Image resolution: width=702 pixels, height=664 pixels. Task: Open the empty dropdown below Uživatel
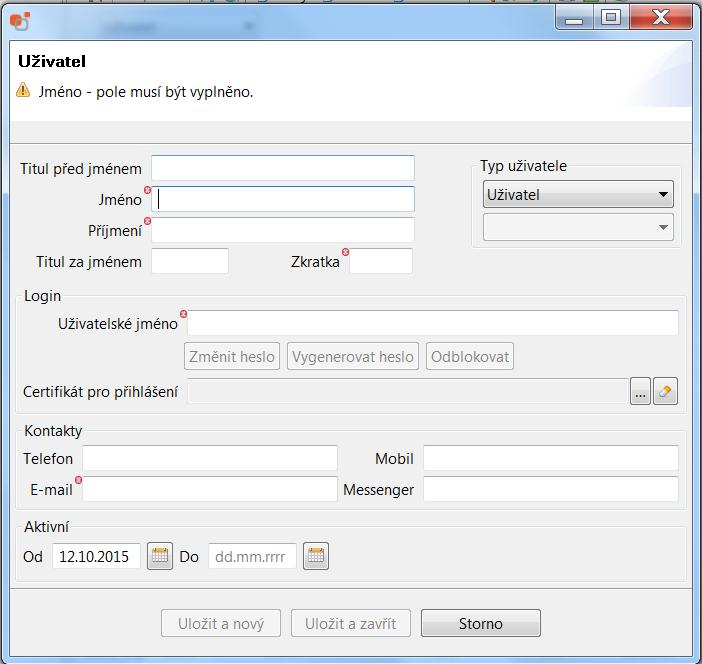578,227
